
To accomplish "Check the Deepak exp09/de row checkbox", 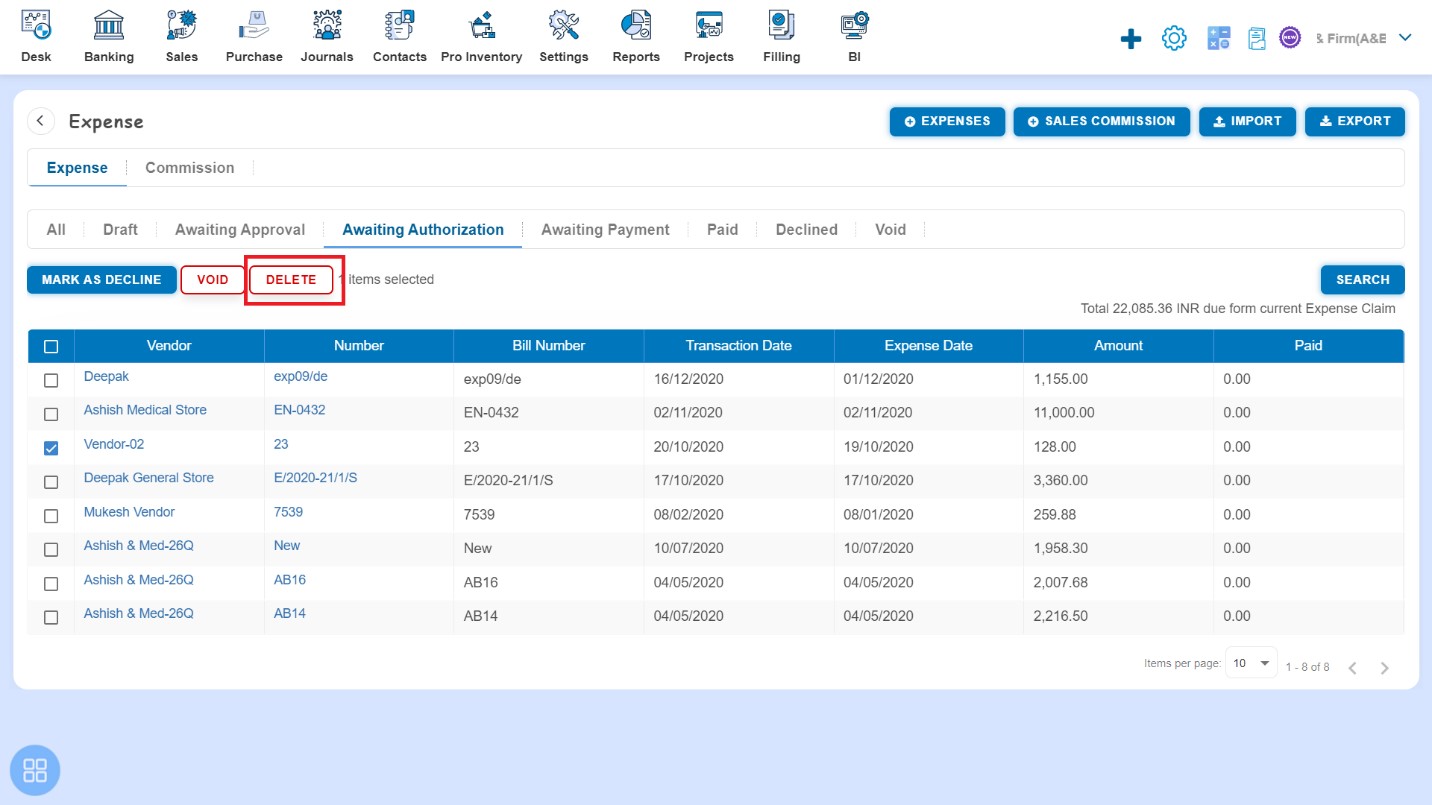I will coord(51,380).
